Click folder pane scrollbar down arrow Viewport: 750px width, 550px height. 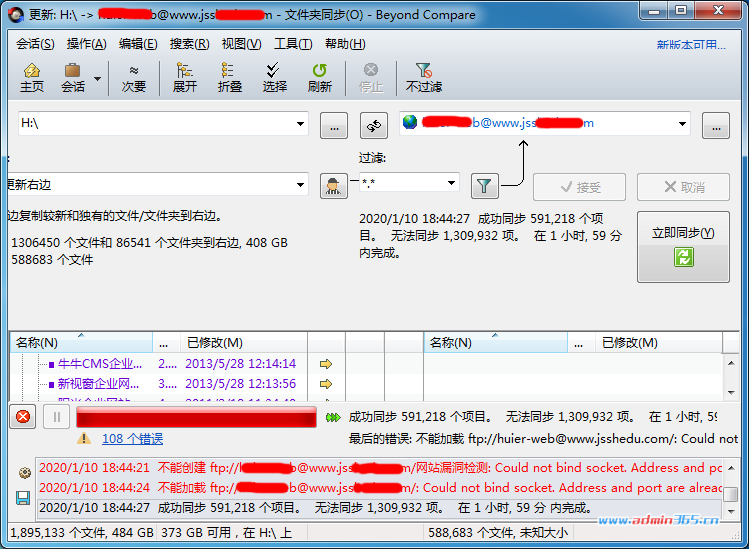[x=731, y=393]
